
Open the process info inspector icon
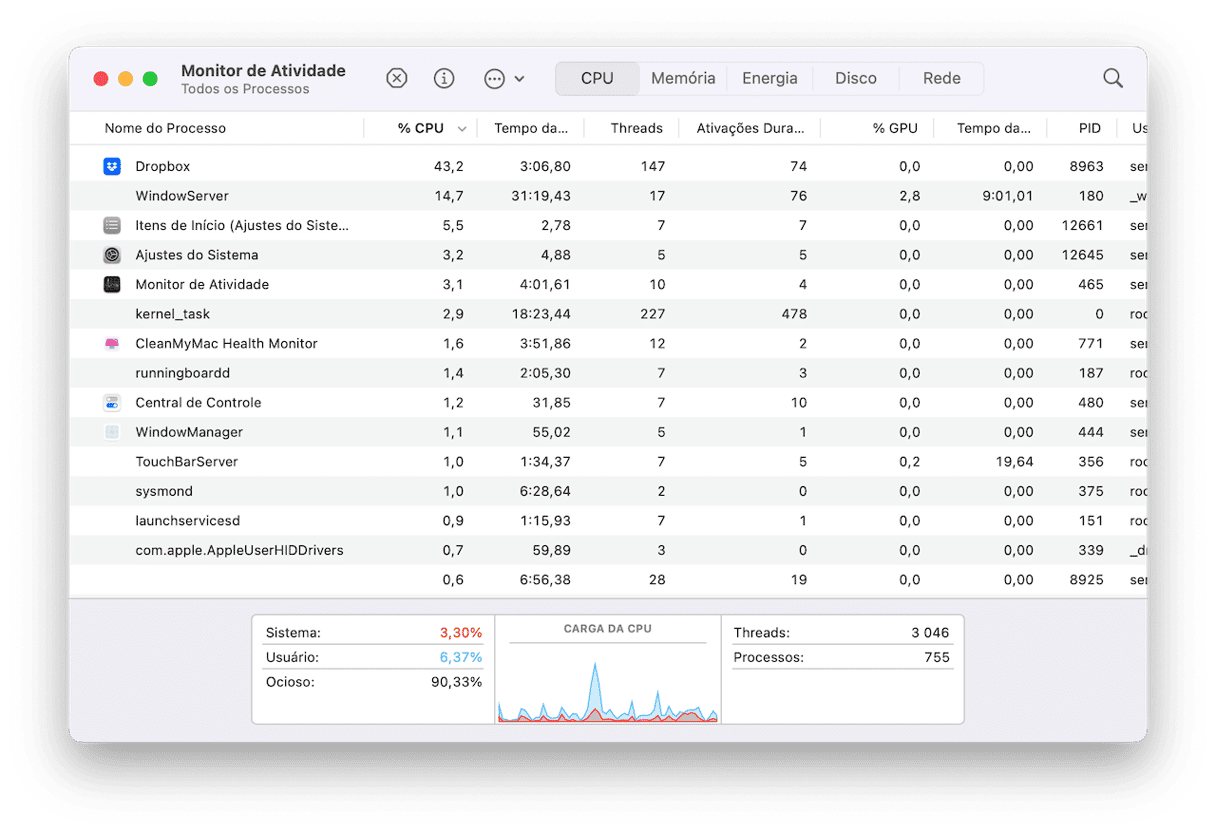444,78
